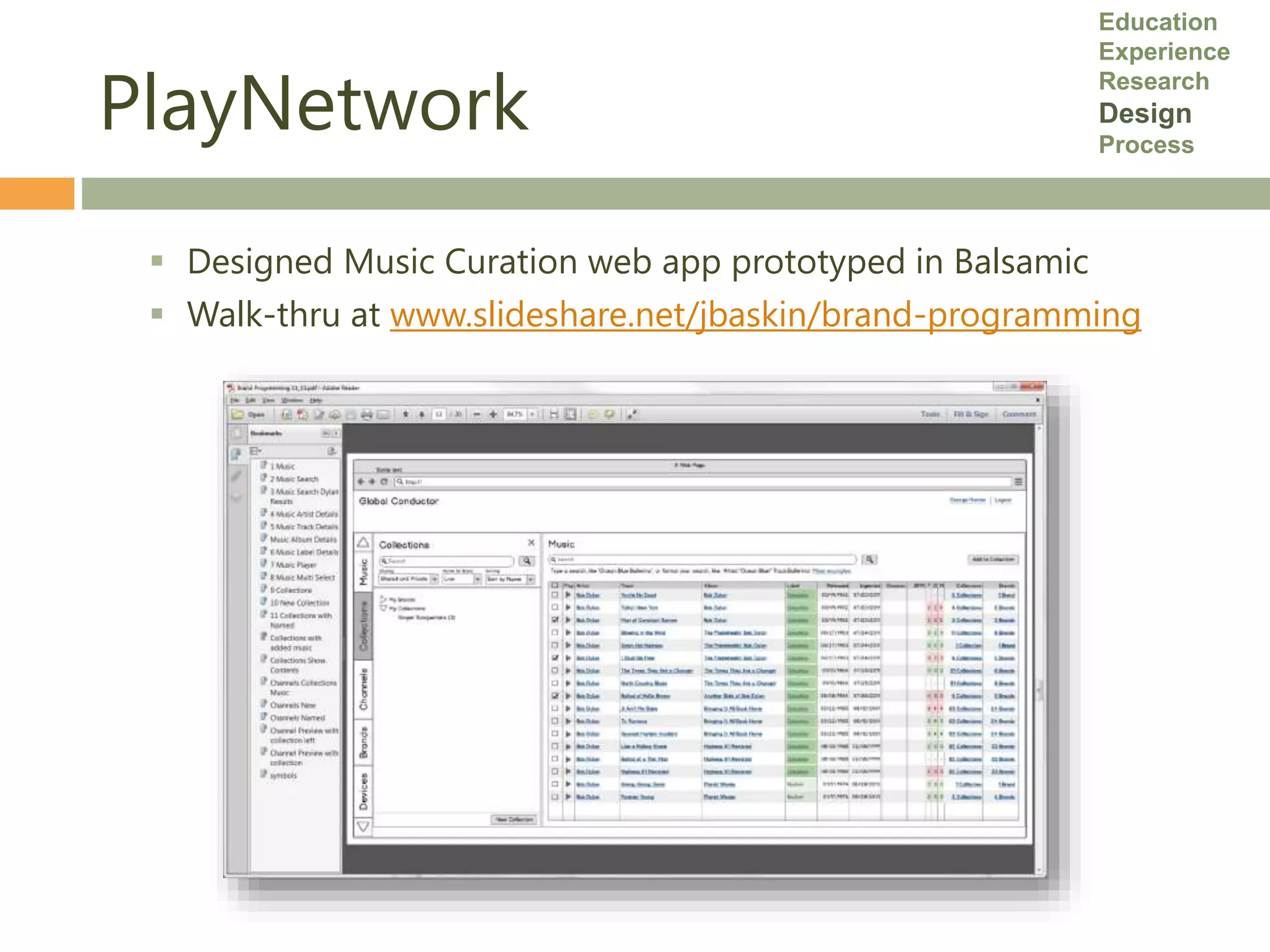
Task: Click the down triangle below Devices tab
Action: tap(363, 826)
